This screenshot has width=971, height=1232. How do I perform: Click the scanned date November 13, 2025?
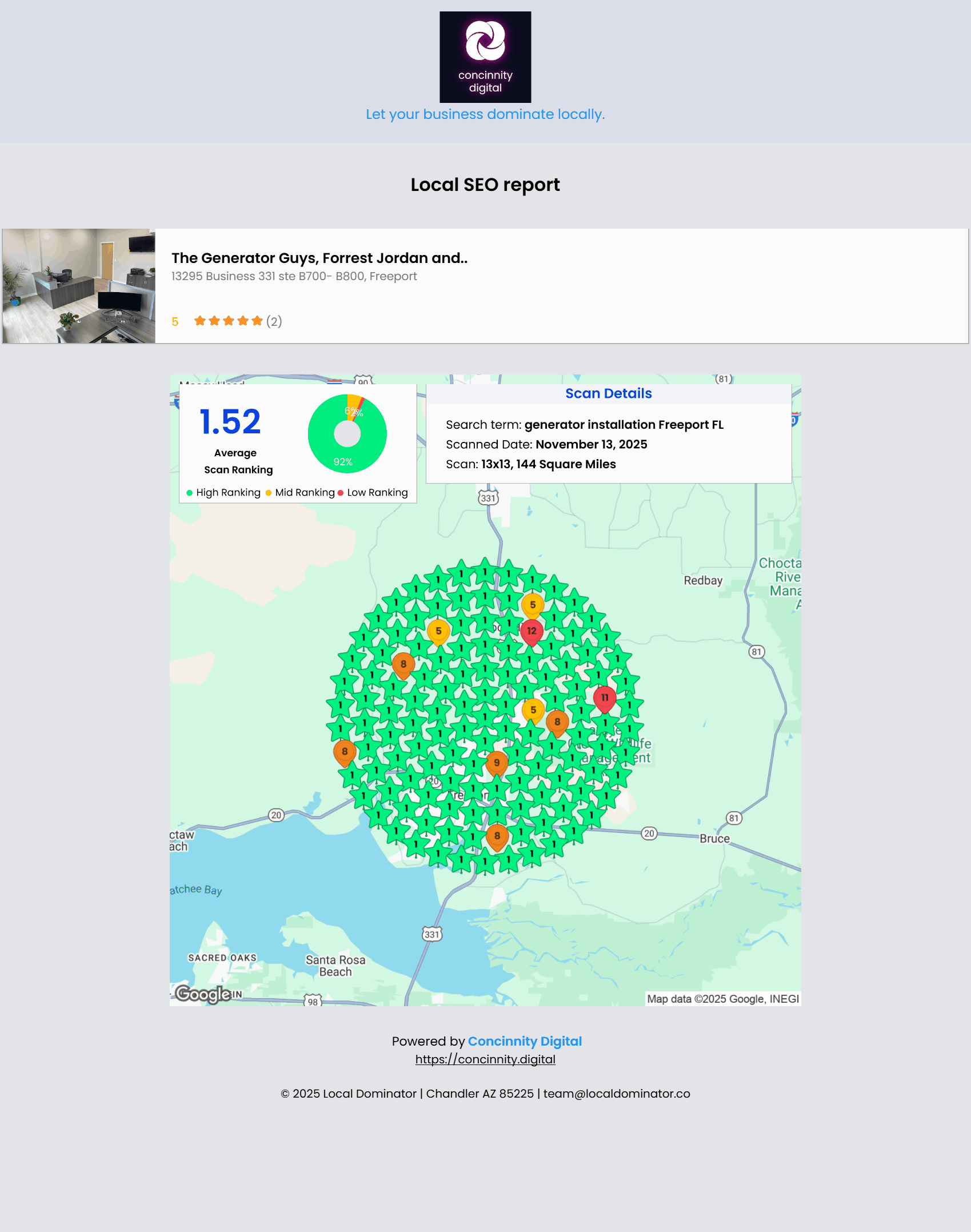[592, 444]
